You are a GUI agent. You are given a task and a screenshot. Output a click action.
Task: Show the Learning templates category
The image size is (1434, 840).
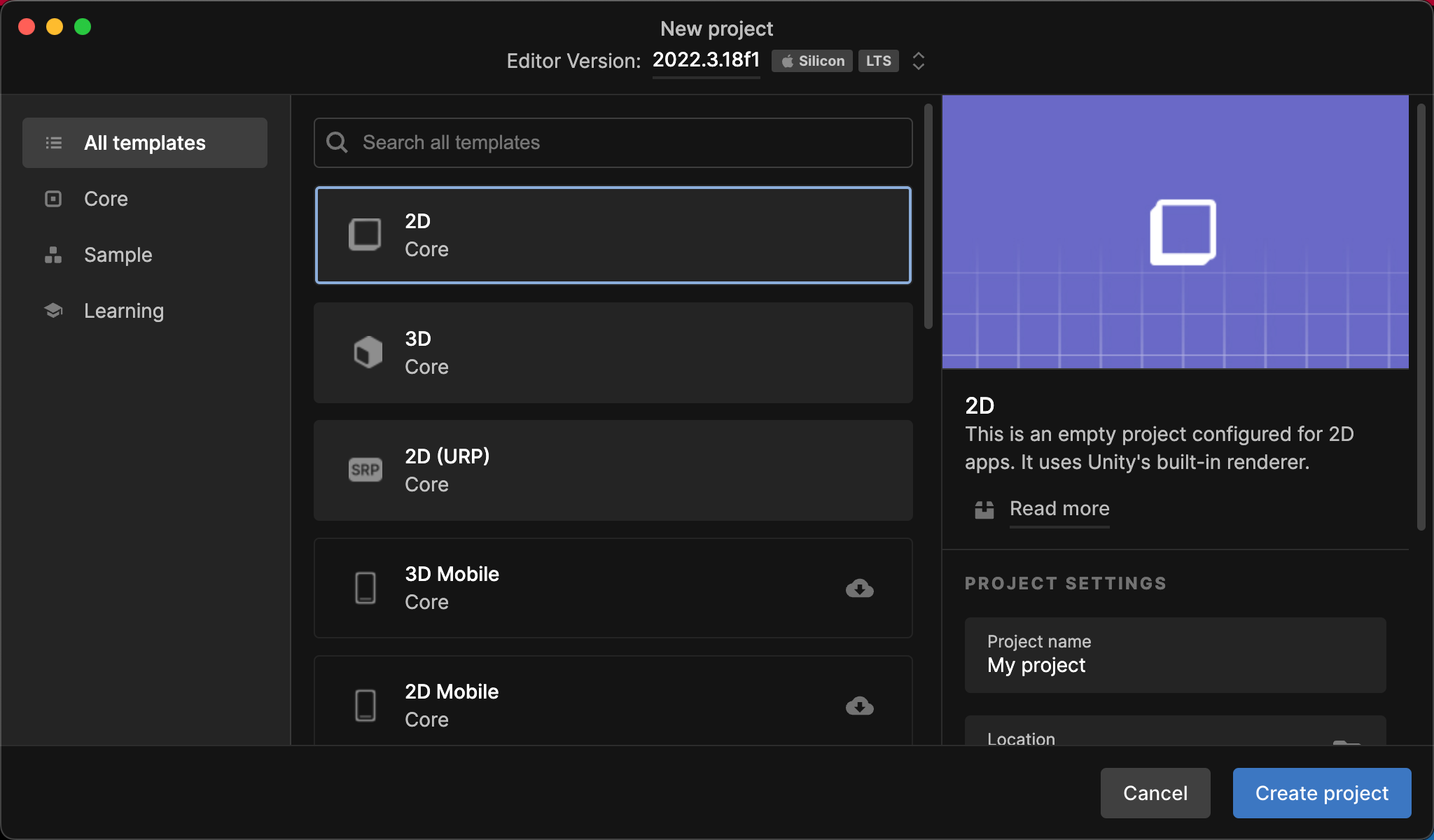123,311
